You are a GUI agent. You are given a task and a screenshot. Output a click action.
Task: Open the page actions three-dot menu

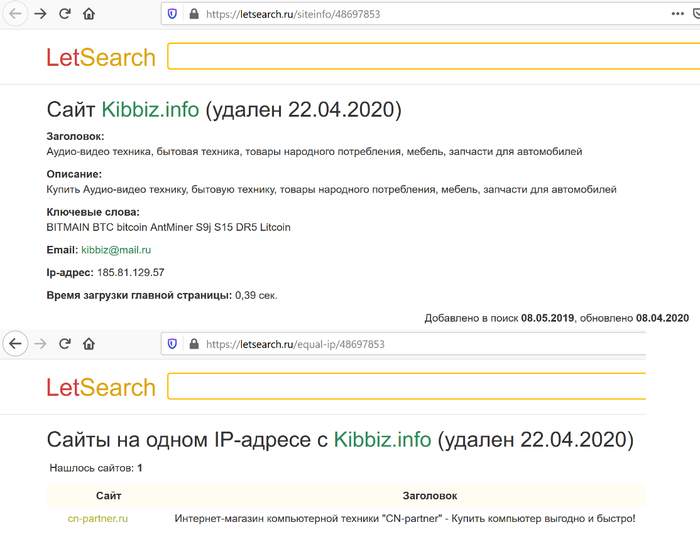click(677, 14)
